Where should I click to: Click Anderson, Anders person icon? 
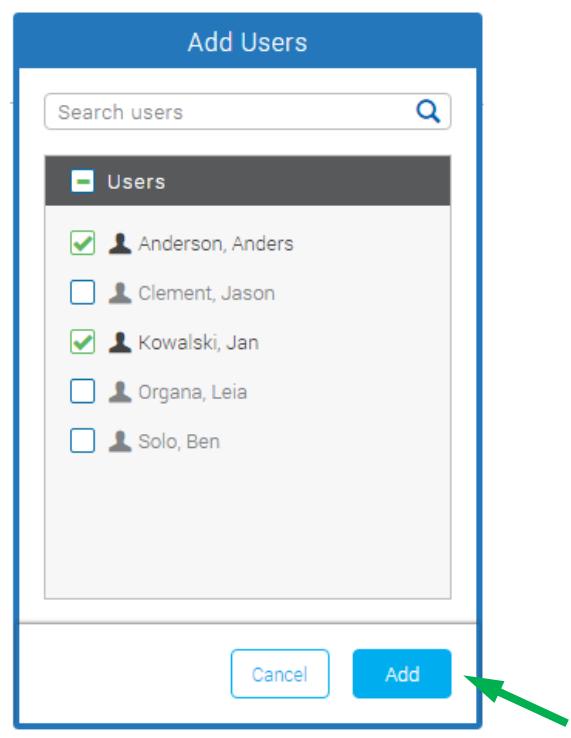pos(120,243)
